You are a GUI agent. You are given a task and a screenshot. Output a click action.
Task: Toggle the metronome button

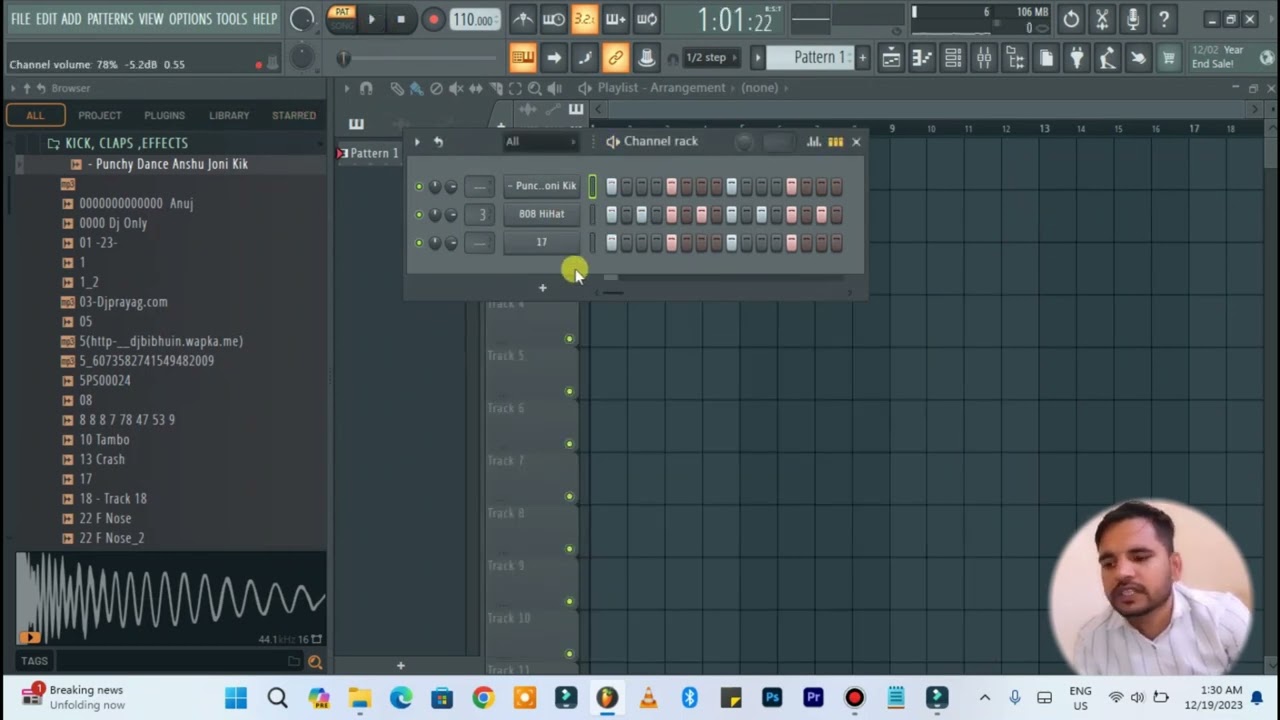click(522, 19)
